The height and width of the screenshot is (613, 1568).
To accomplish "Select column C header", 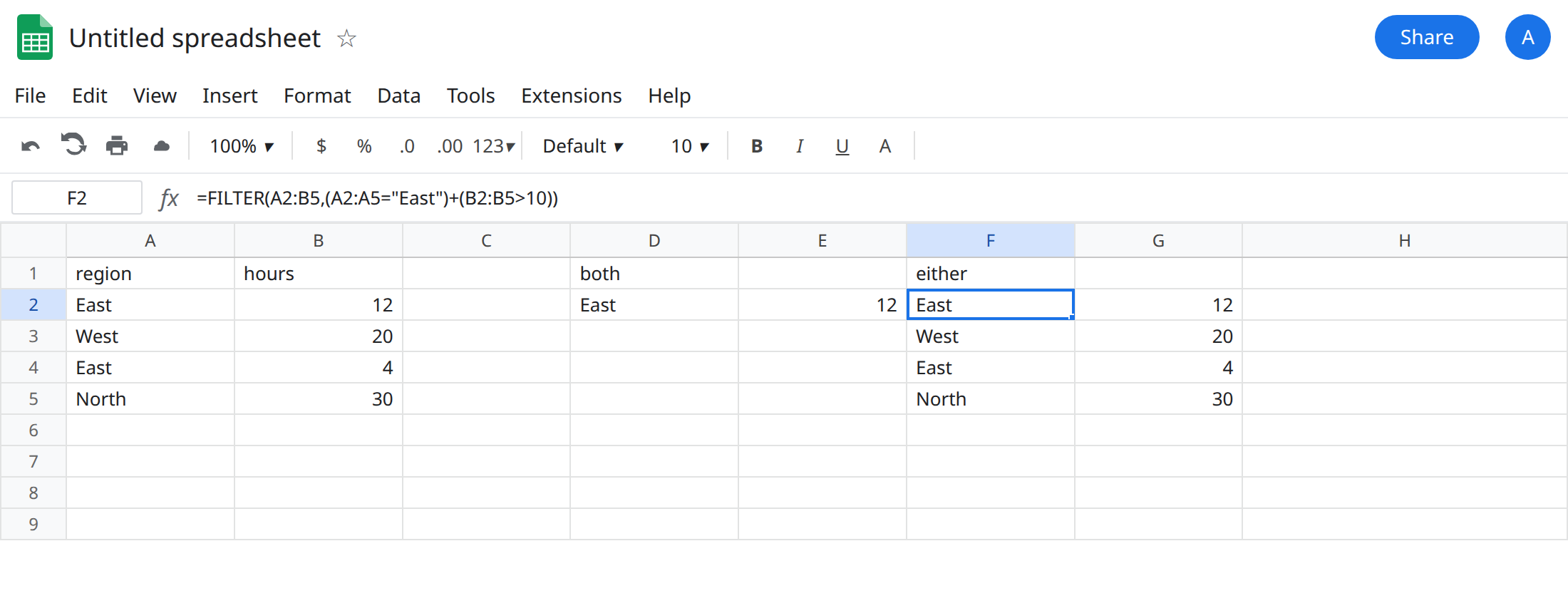I will [x=486, y=241].
